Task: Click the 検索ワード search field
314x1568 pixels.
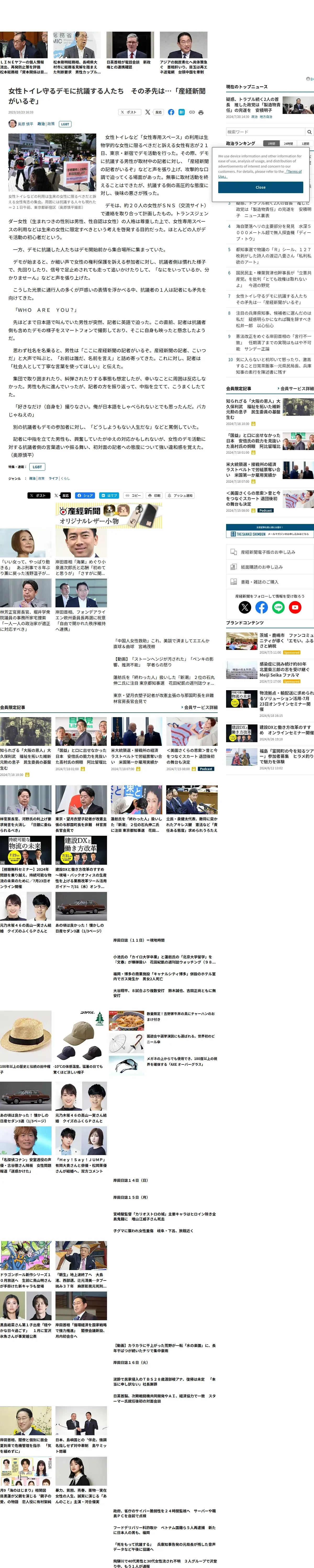Action: pos(265,131)
